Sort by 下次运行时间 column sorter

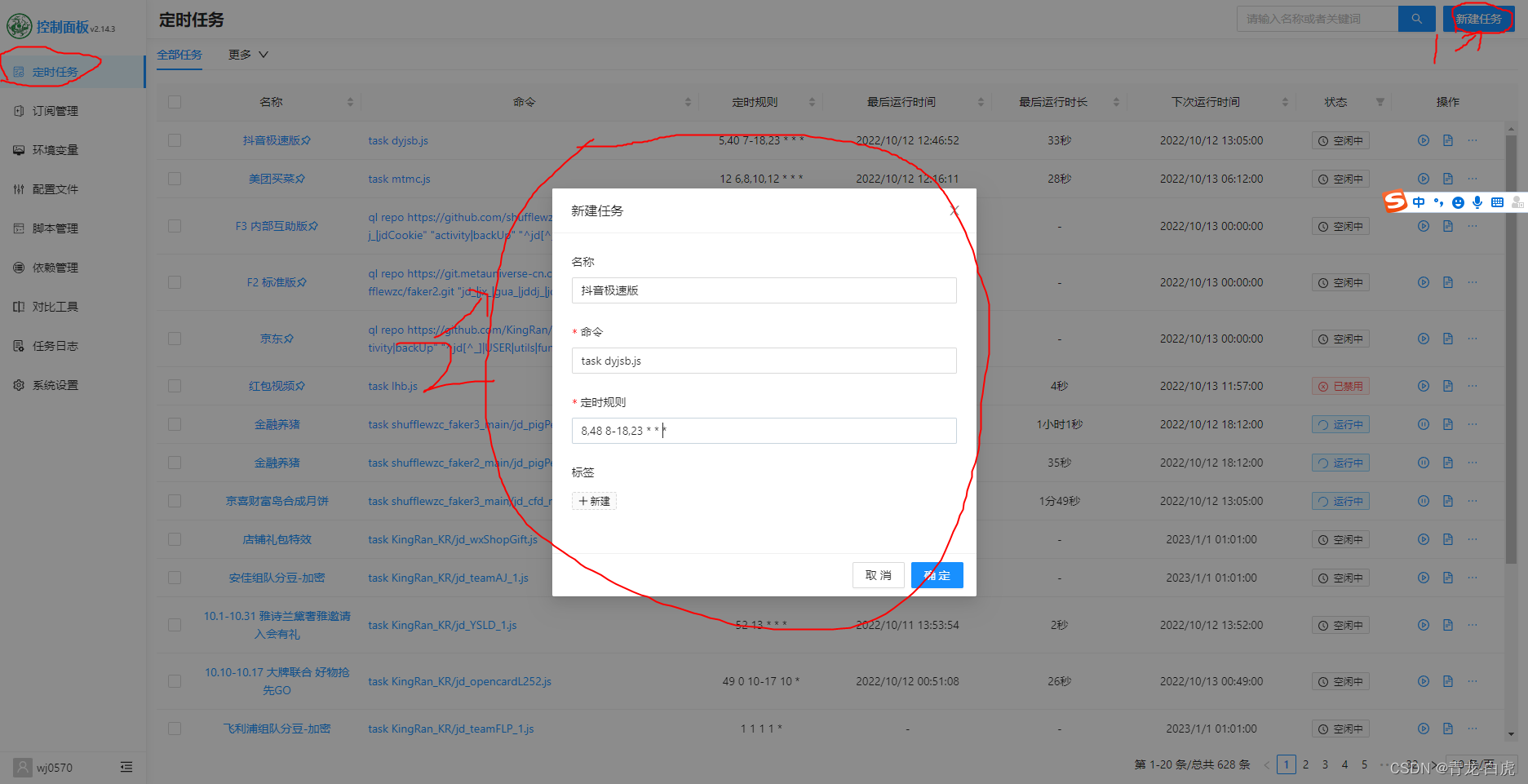coord(1285,102)
